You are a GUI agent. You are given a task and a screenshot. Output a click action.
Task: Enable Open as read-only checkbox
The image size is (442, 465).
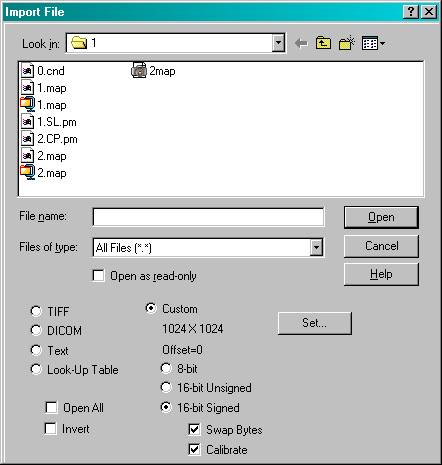pyautogui.click(x=98, y=276)
